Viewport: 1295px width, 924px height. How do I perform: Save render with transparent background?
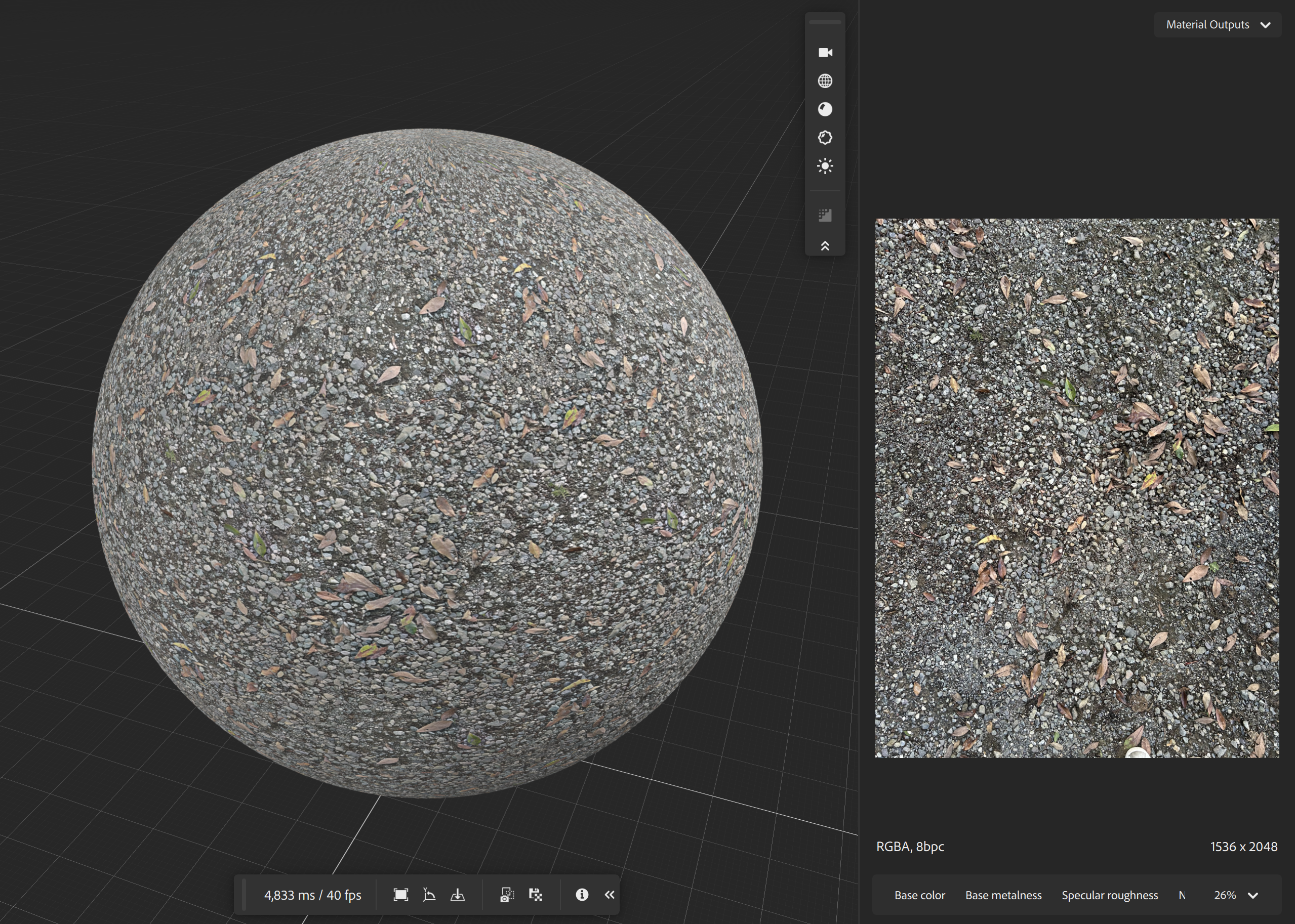pyautogui.click(x=536, y=895)
